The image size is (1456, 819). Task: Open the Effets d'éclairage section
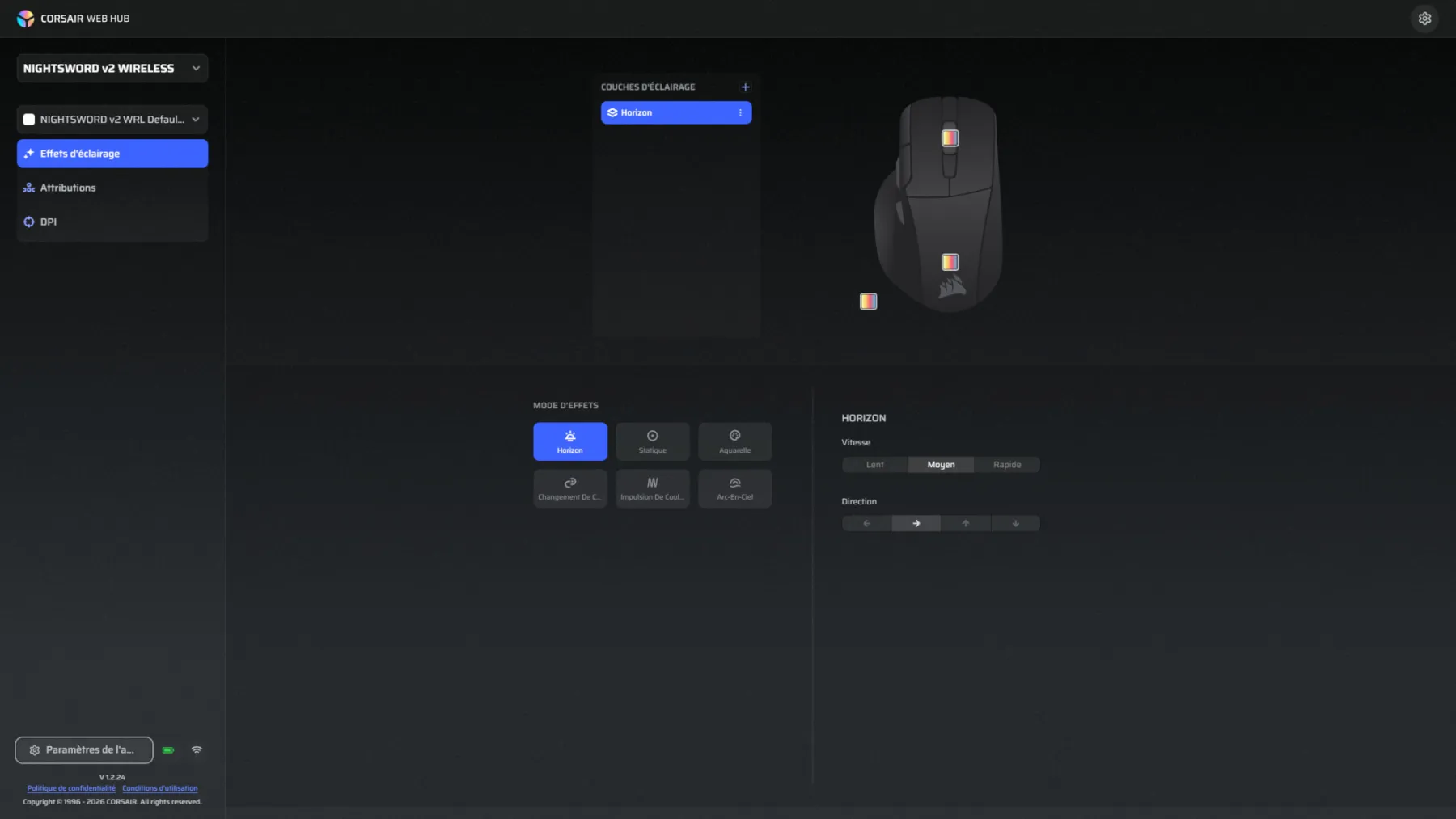[112, 154]
